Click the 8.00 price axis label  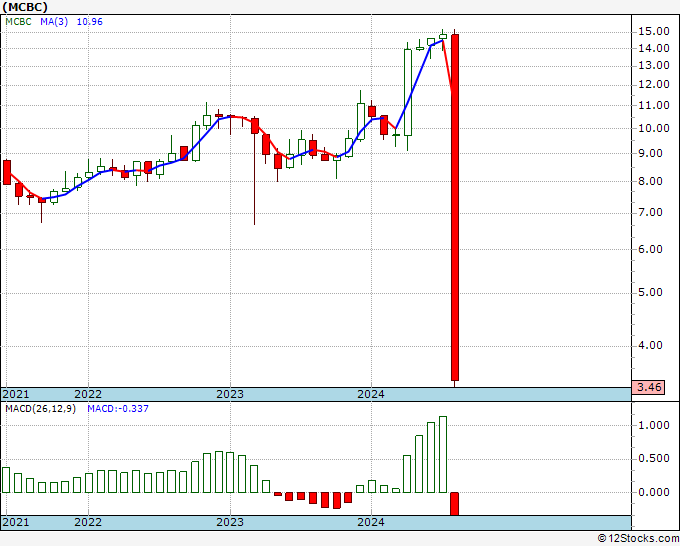(x=651, y=182)
